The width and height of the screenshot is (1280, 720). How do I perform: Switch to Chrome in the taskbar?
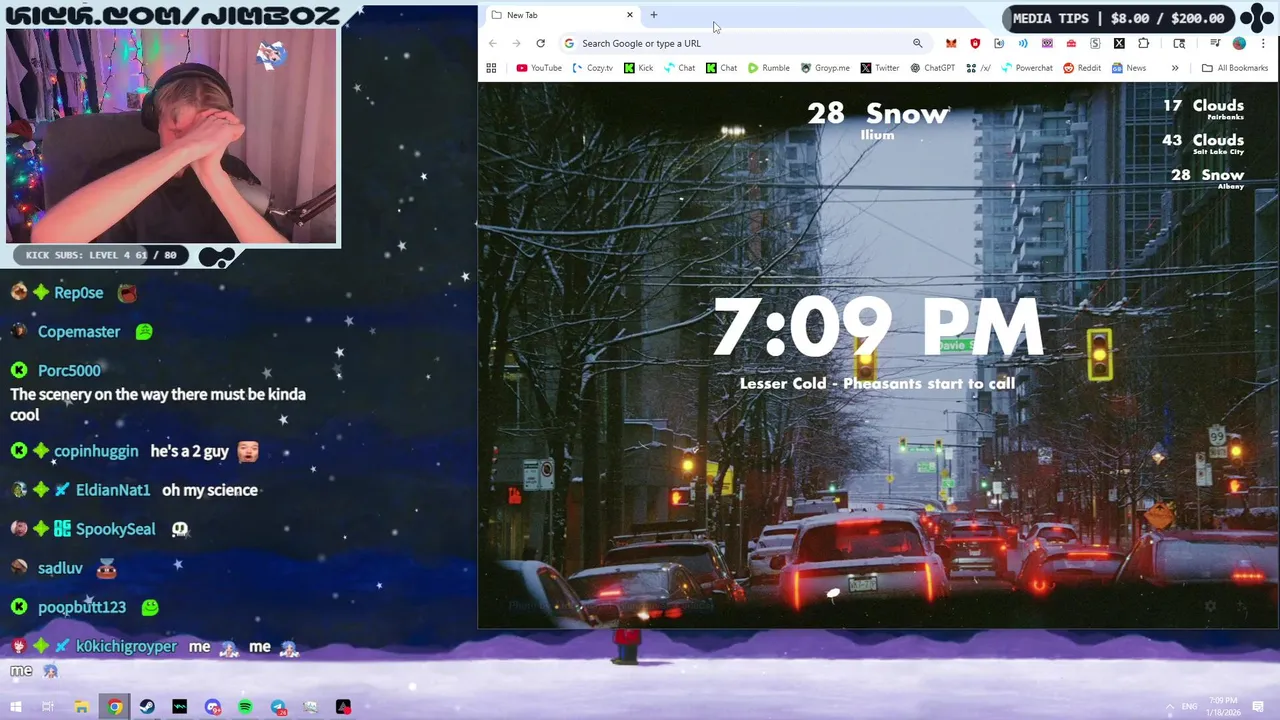click(x=115, y=707)
